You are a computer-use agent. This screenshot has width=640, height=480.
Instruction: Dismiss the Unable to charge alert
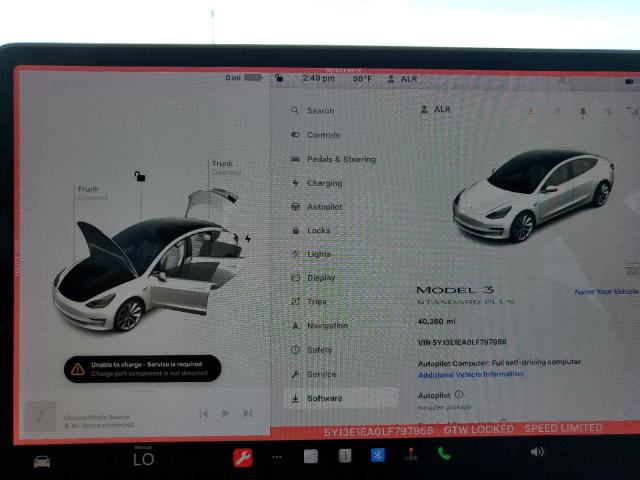[142, 369]
